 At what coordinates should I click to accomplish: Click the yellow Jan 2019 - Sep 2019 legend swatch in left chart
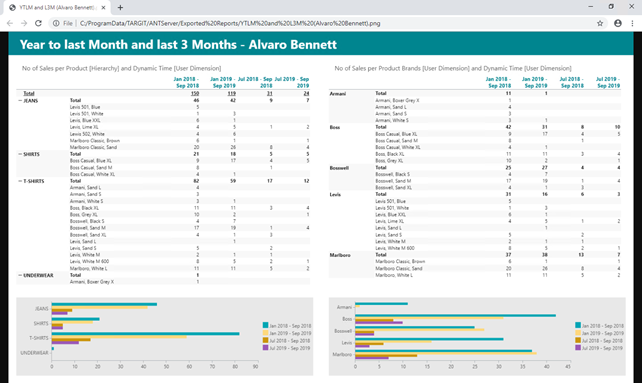click(x=265, y=333)
